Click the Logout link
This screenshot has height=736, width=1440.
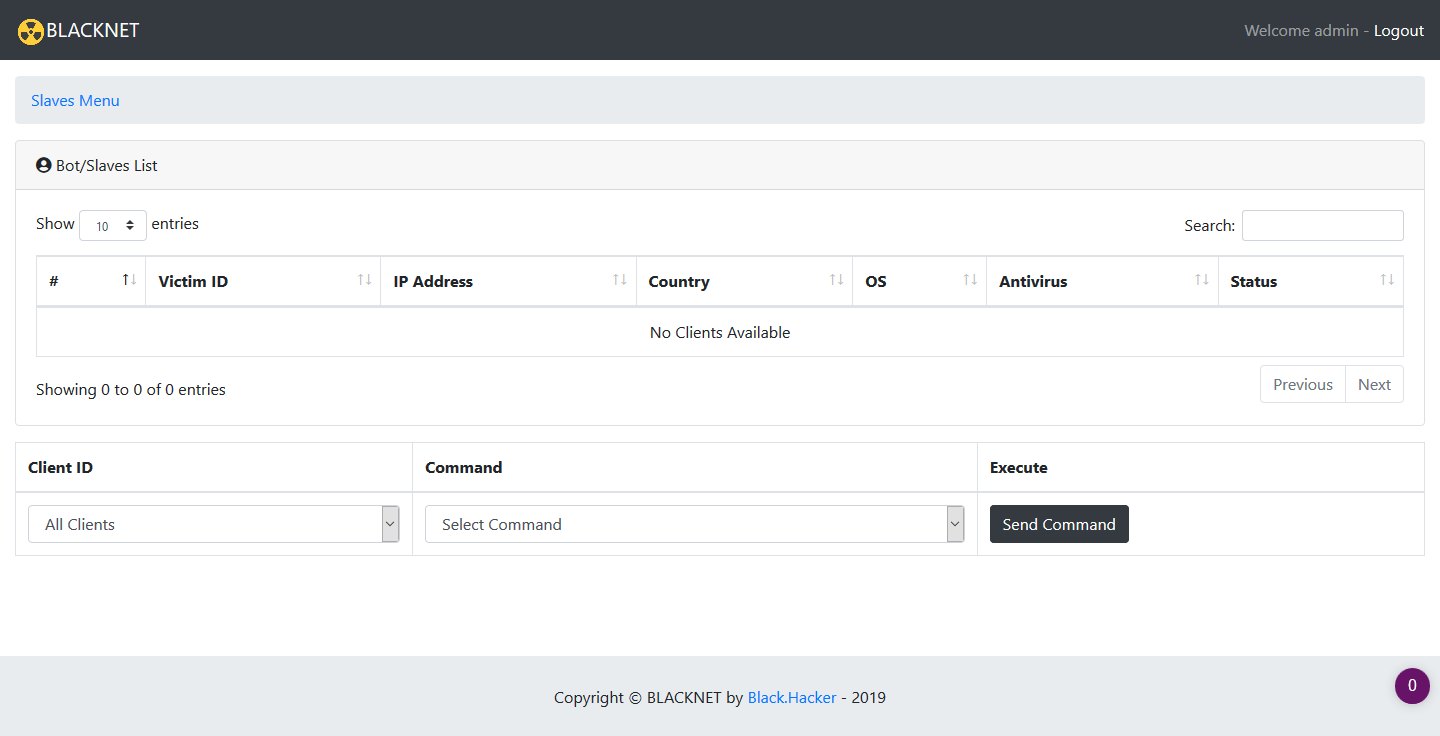1398,31
